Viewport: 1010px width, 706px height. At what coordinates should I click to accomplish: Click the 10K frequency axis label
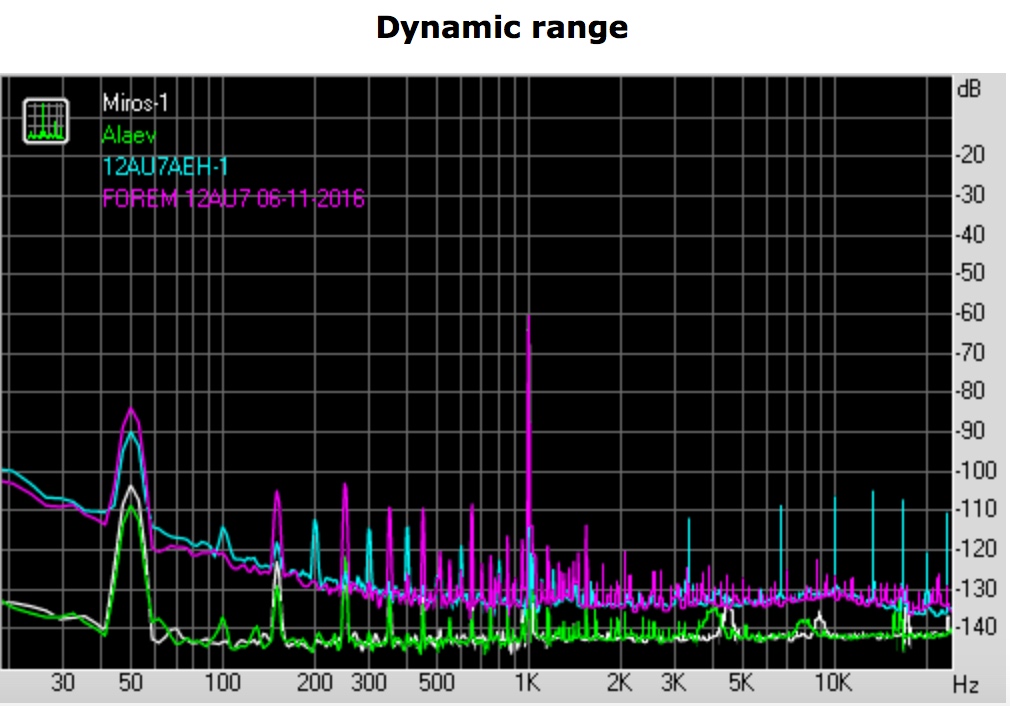[x=832, y=684]
